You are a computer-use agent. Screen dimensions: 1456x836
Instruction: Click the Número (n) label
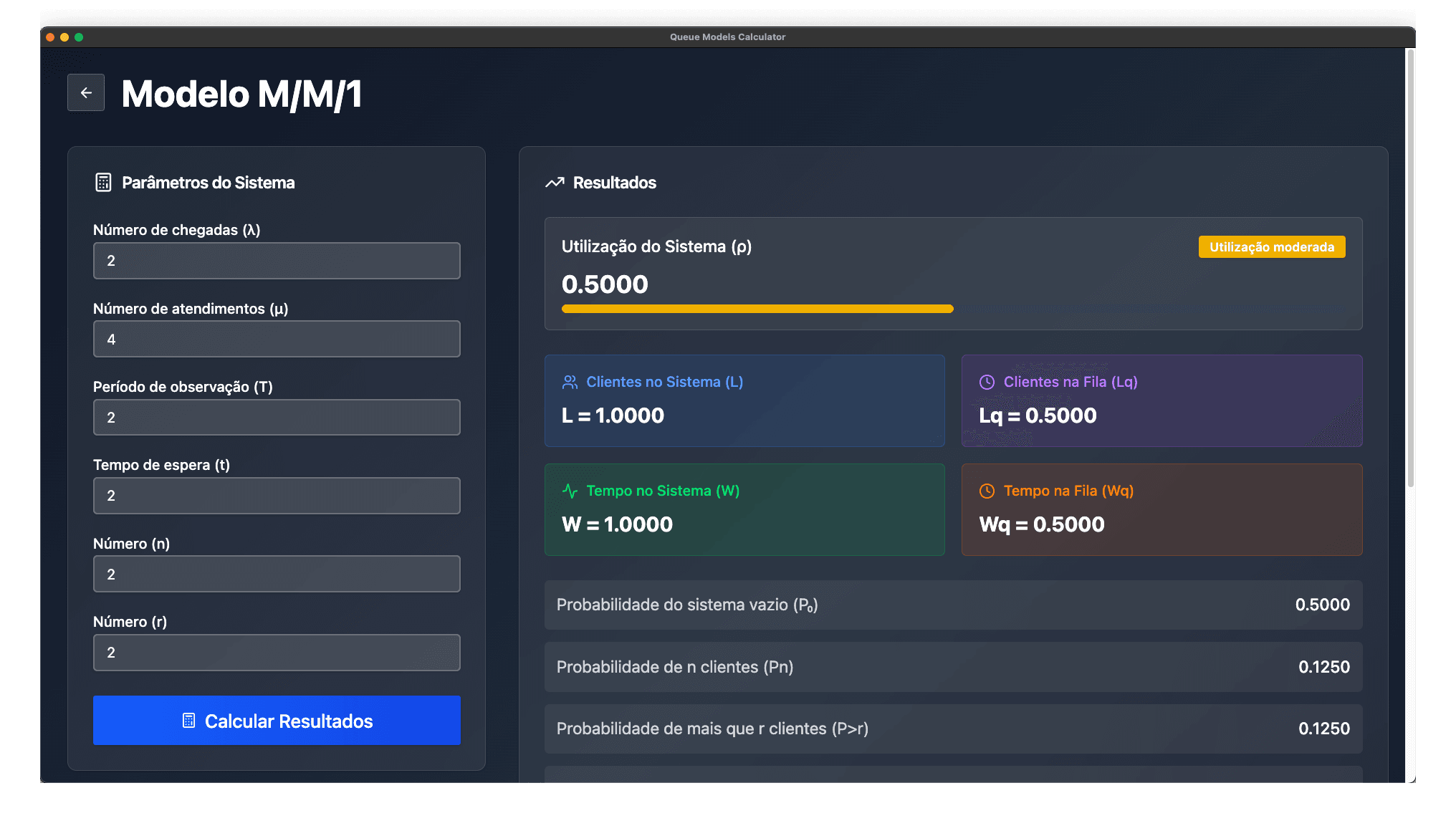pyautogui.click(x=131, y=544)
